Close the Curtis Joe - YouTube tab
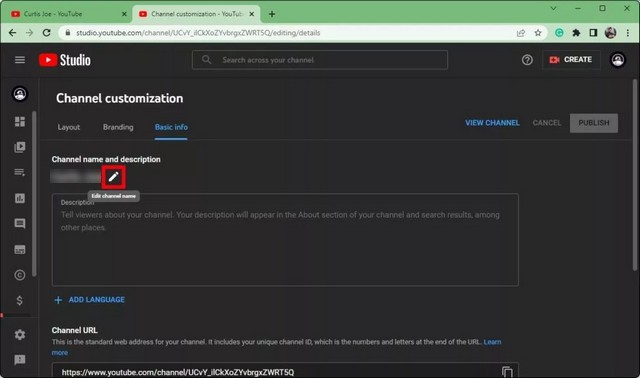 coord(124,14)
